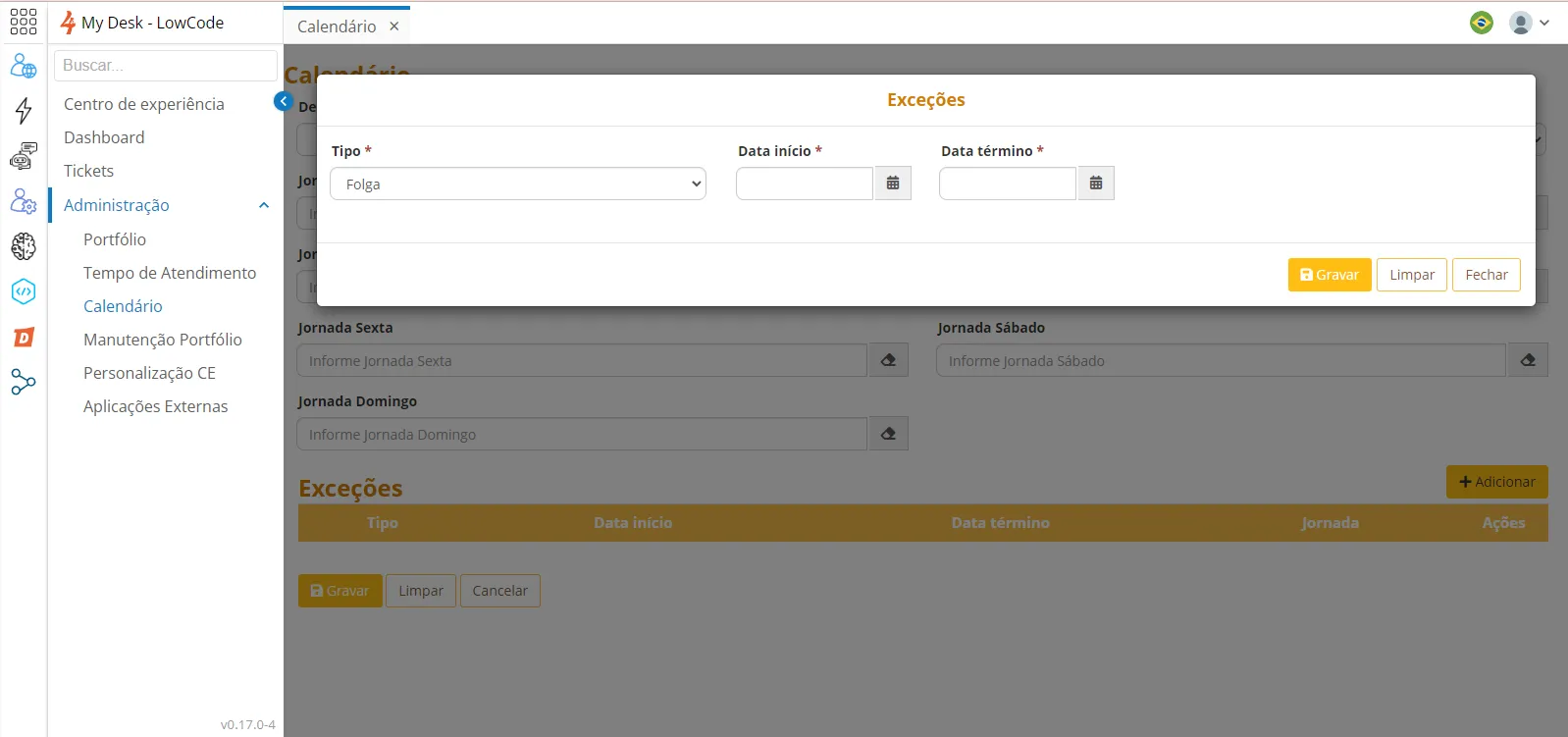Select the user settings gear sidebar icon

(x=24, y=201)
